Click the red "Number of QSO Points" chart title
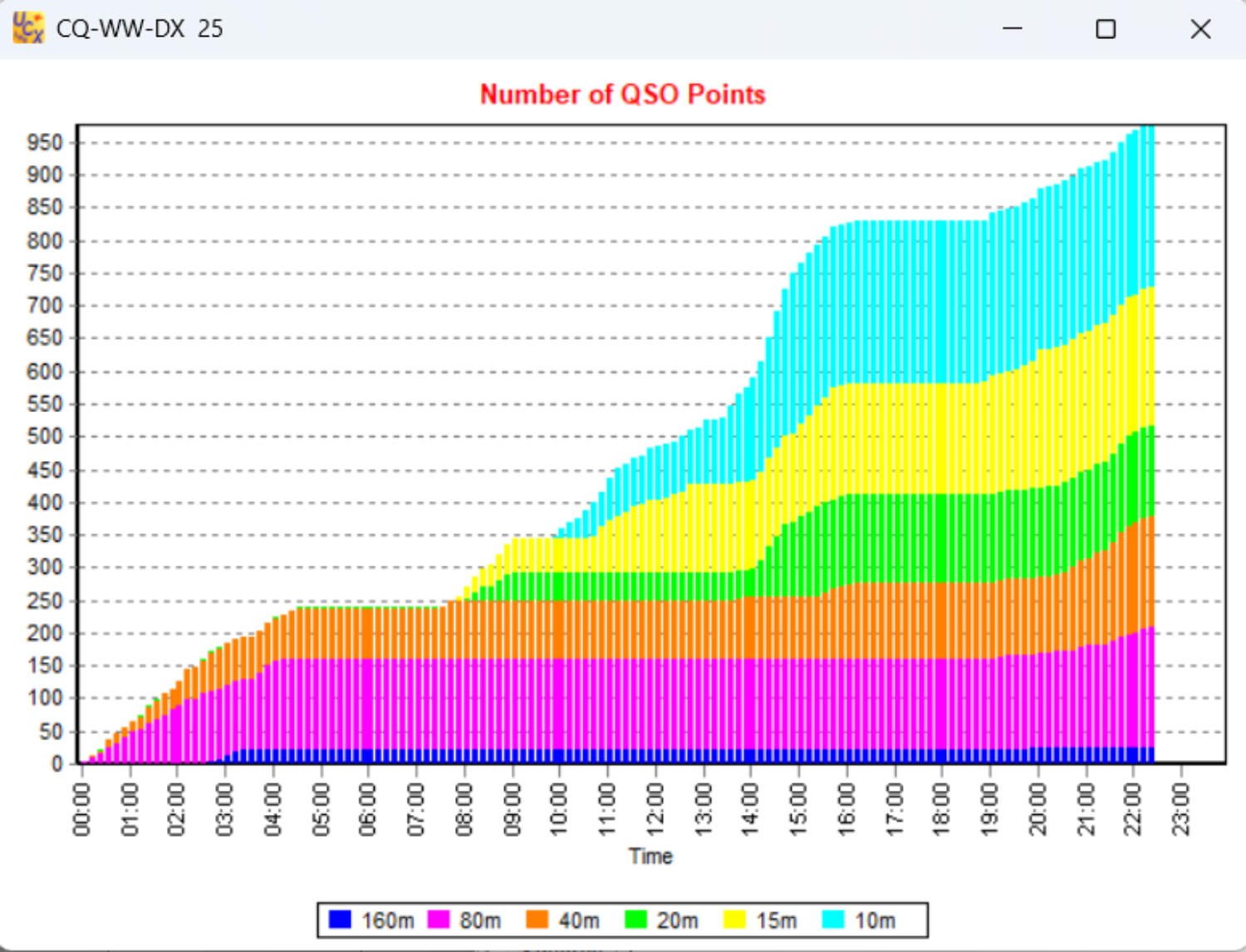 point(622,94)
